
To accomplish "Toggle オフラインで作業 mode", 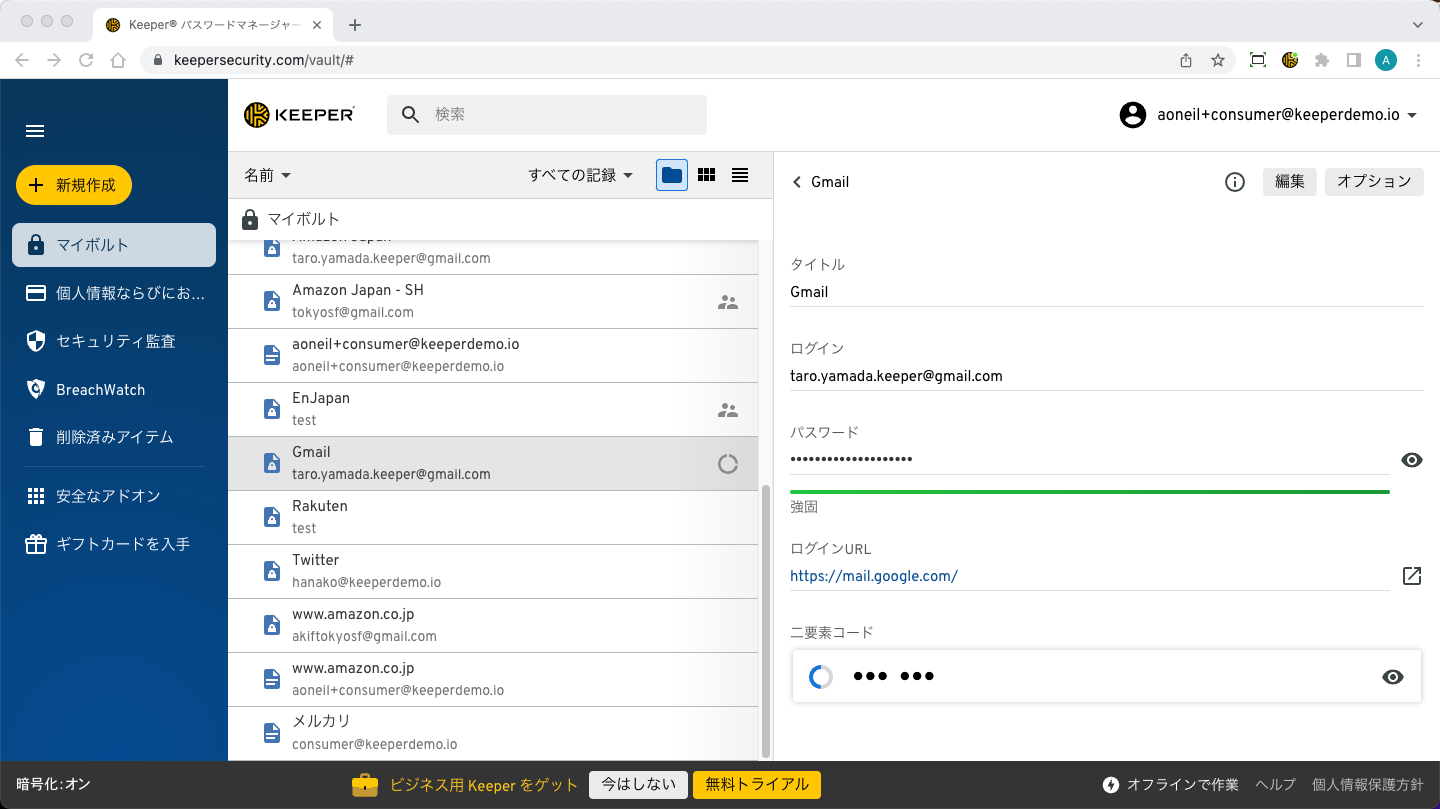I will pos(1171,785).
